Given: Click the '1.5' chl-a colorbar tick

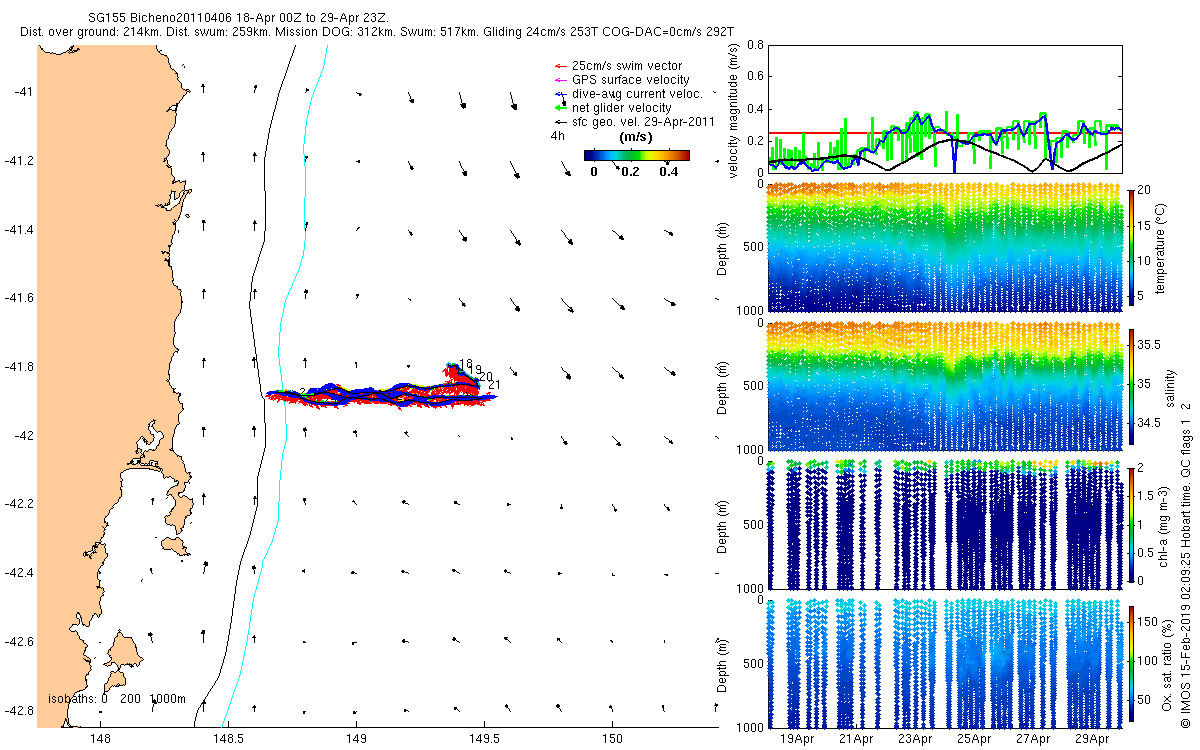Looking at the screenshot, I should pos(1145,494).
